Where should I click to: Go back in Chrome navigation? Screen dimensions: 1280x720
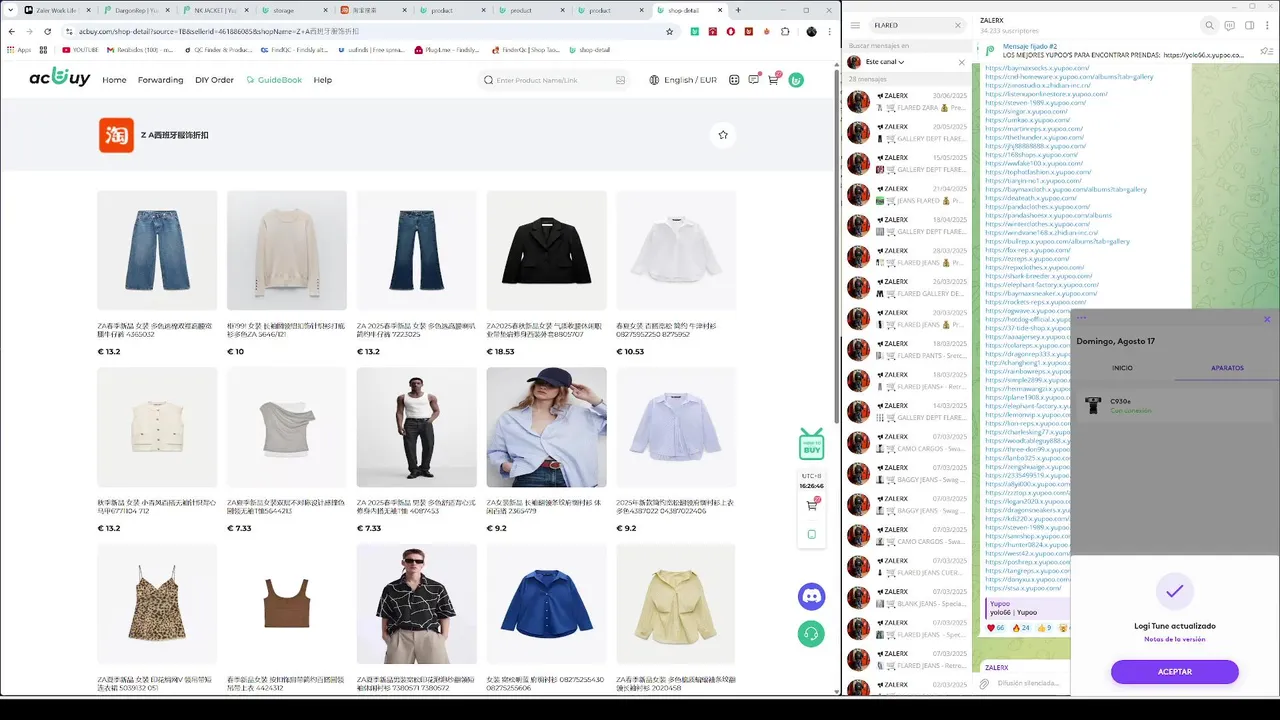point(12,31)
